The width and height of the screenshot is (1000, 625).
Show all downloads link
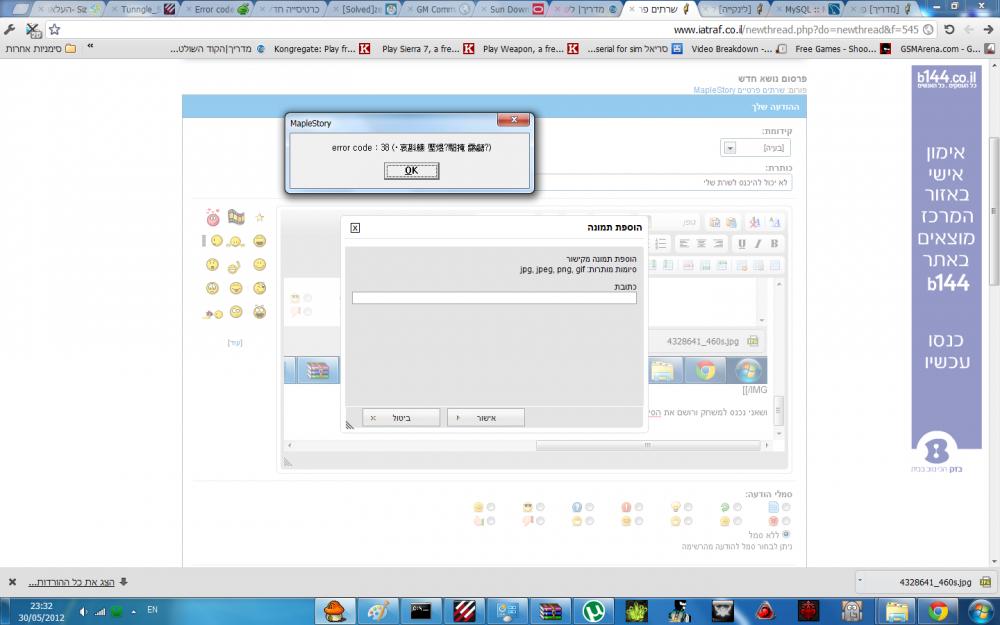77,582
